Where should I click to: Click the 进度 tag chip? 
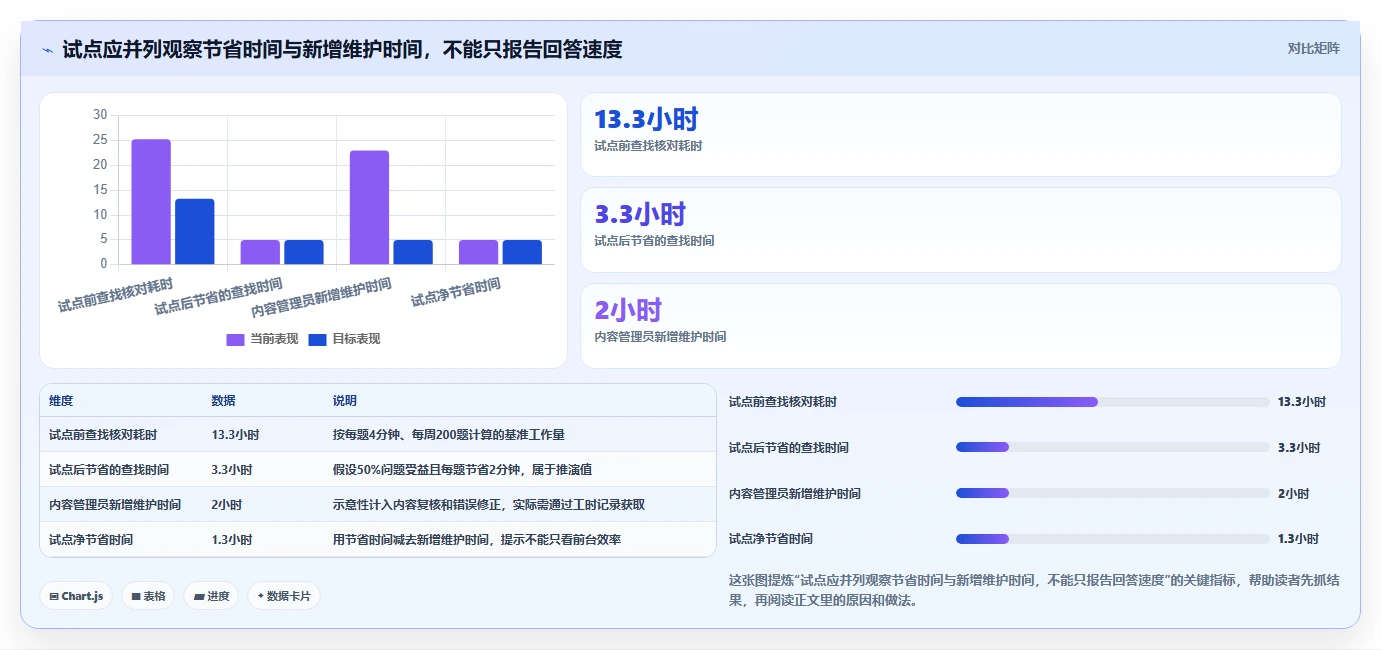click(211, 596)
